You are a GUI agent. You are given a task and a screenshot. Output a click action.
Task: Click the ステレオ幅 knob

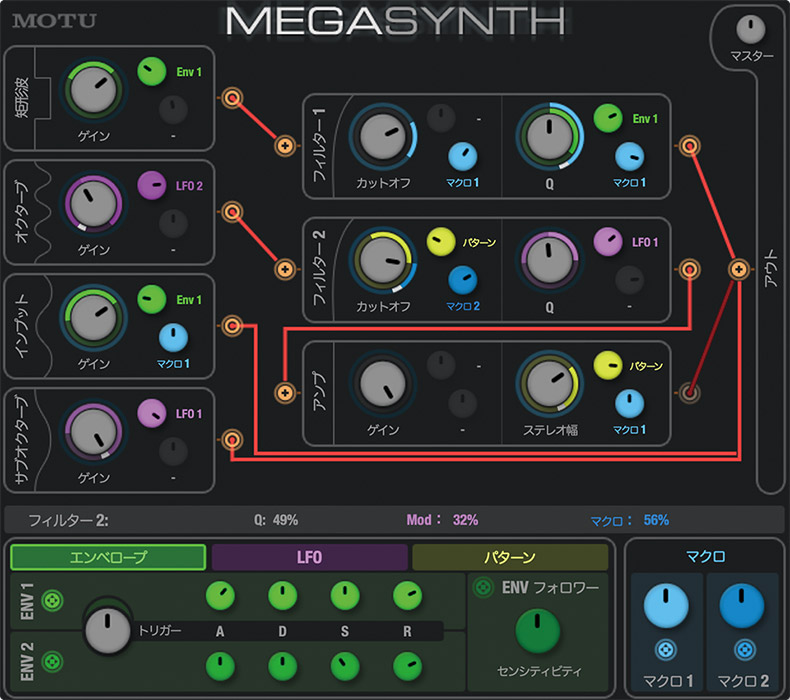click(550, 384)
